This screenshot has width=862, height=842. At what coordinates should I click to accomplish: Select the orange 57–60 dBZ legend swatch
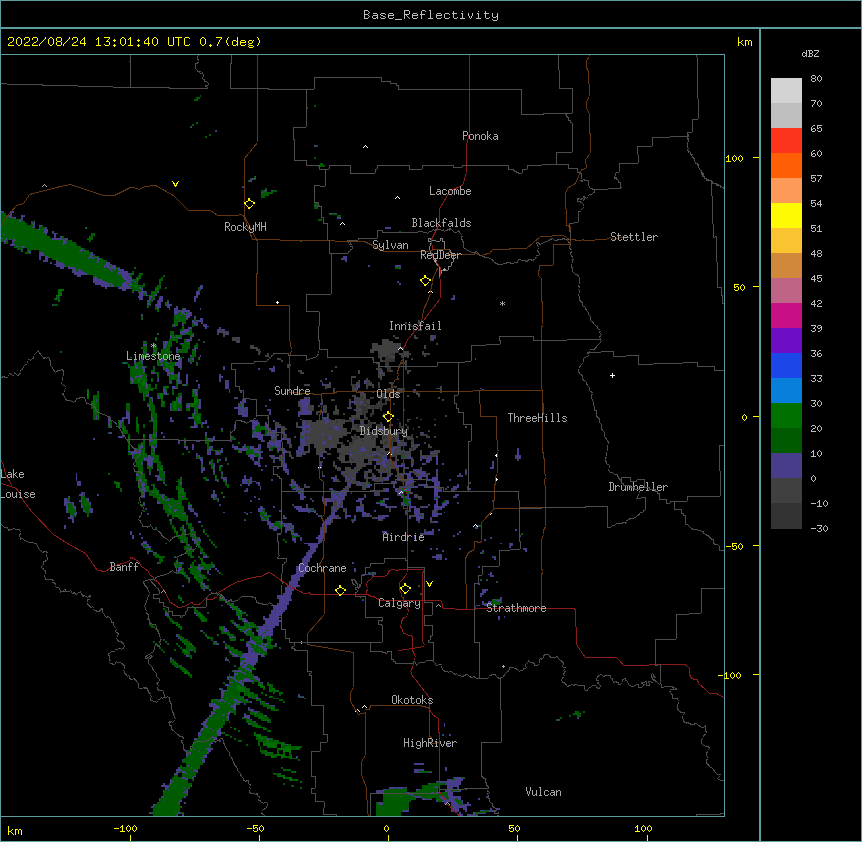(x=786, y=165)
